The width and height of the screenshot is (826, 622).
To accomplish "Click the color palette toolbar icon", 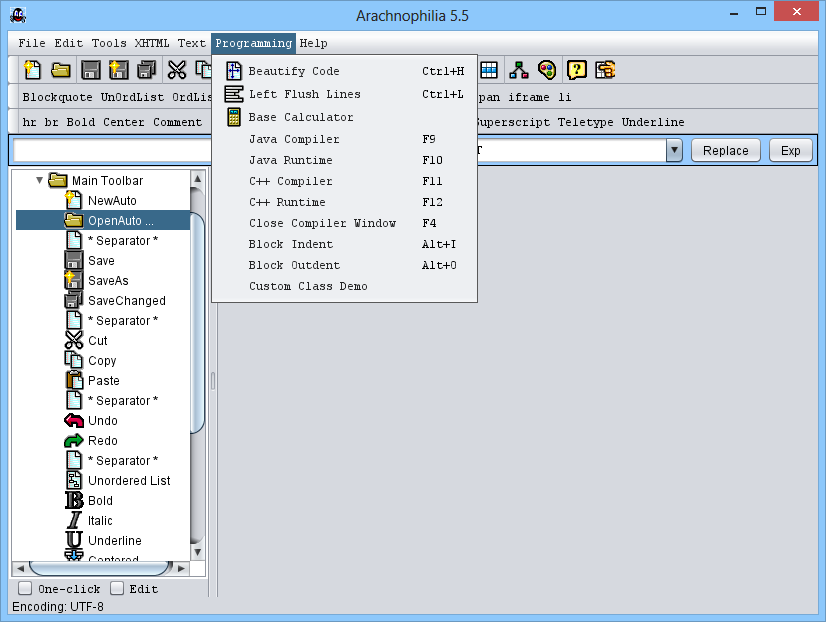I will click(x=547, y=70).
